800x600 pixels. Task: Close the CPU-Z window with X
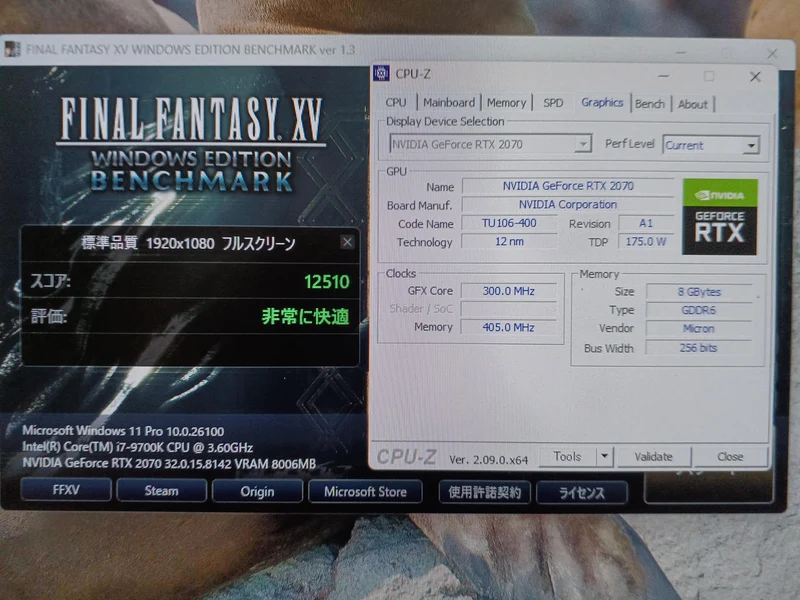[x=755, y=77]
